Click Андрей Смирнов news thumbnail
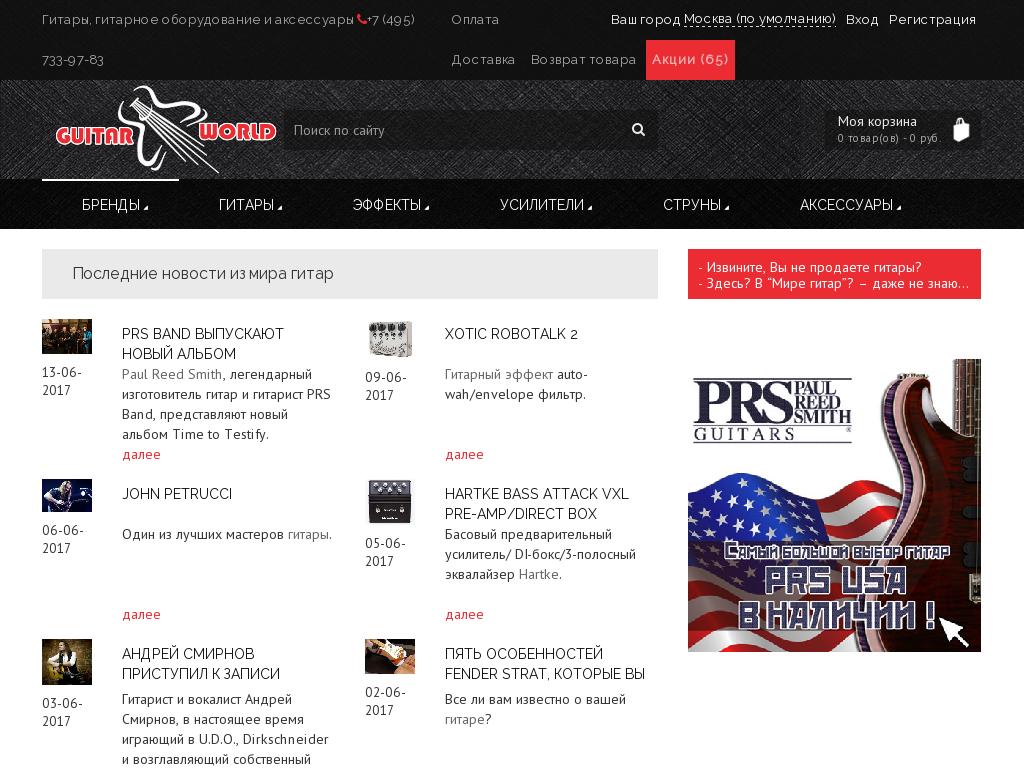The width and height of the screenshot is (1024, 768). (67, 662)
